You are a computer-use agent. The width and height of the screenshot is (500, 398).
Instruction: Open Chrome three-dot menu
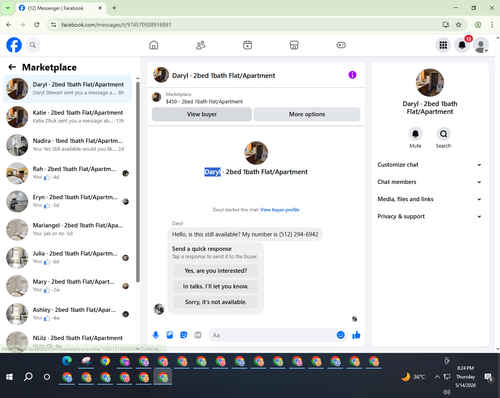(x=492, y=25)
